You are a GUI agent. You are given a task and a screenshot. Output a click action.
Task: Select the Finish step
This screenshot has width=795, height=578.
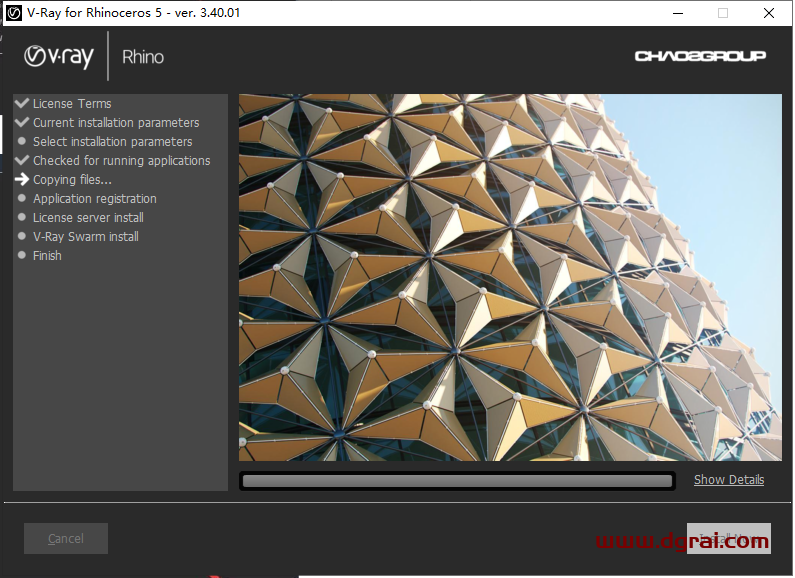point(47,256)
